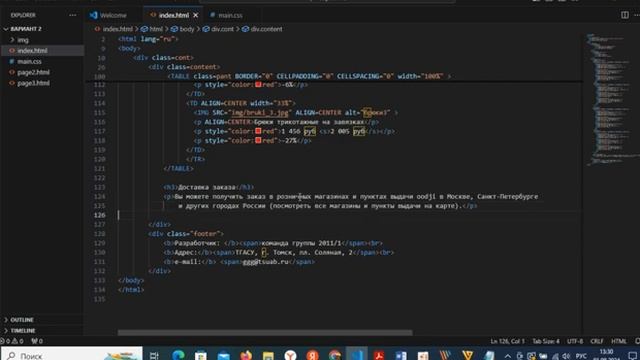Close the index.html tab
This screenshot has width=640, height=360.
click(196, 15)
